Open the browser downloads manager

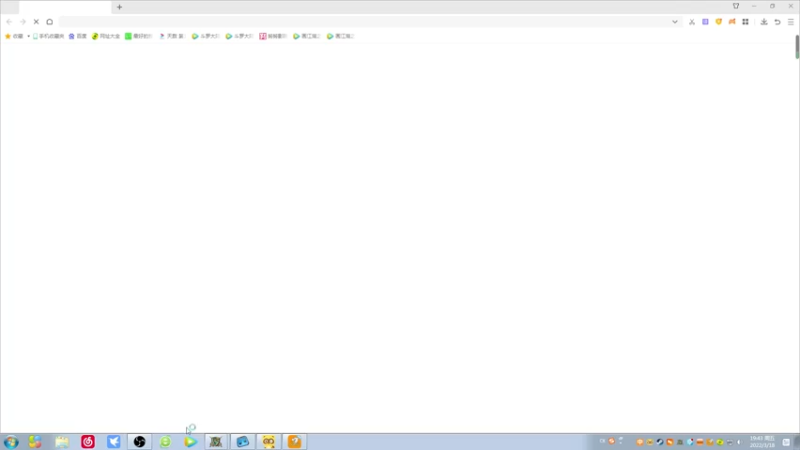(764, 22)
